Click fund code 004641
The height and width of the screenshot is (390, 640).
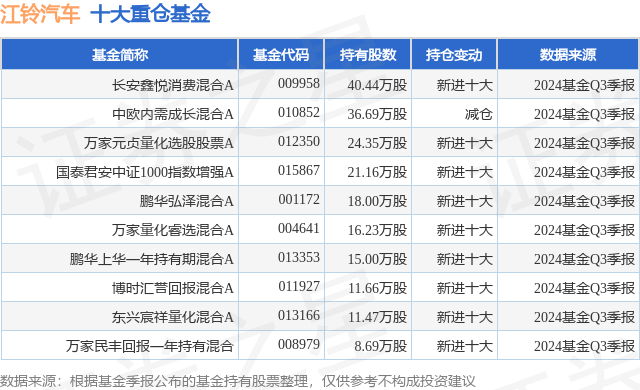click(x=299, y=228)
